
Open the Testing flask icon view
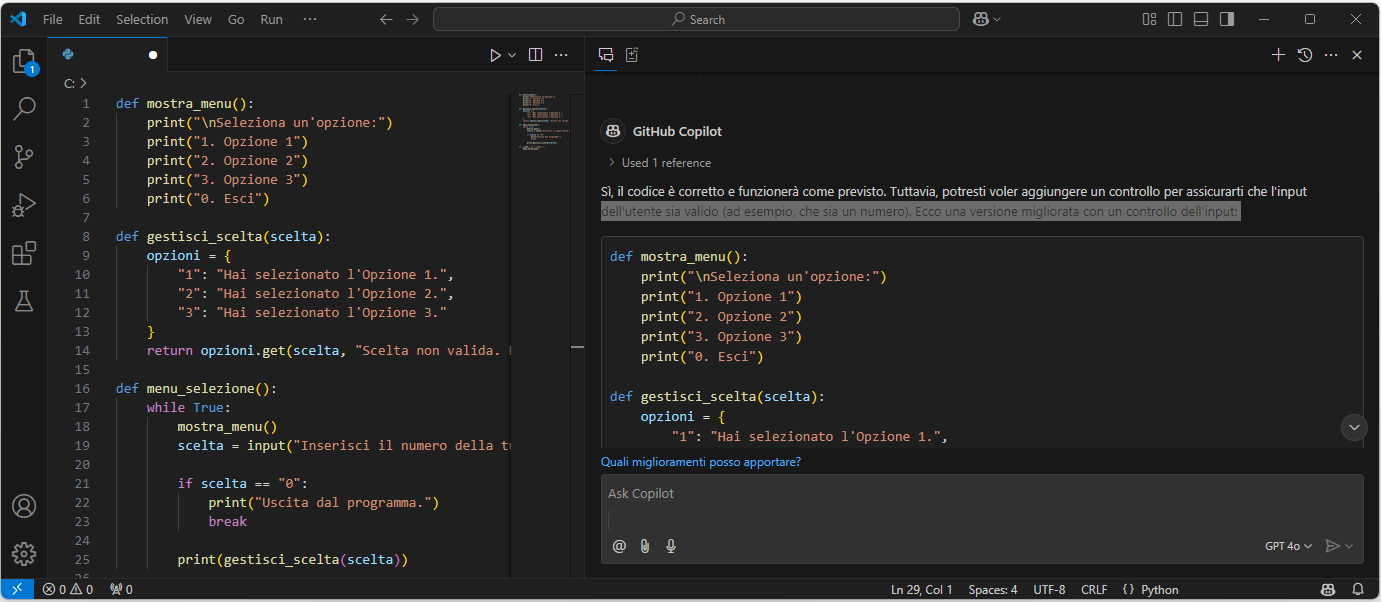click(x=24, y=301)
